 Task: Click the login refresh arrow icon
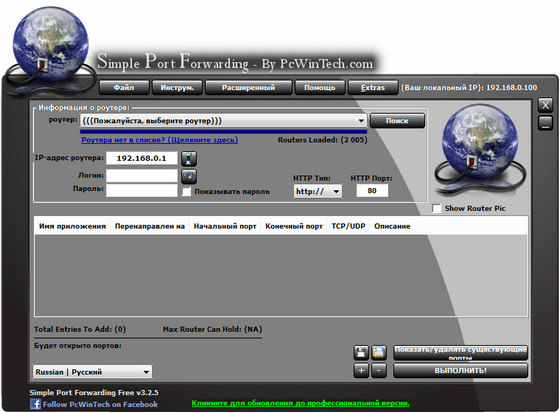coord(189,176)
